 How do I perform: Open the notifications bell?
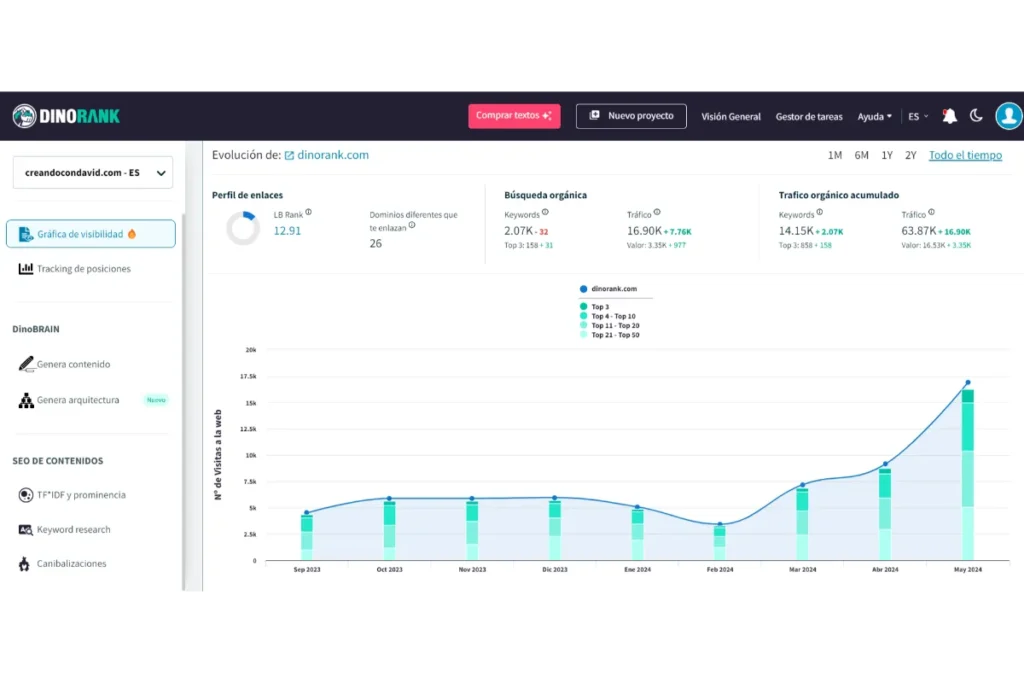tap(949, 116)
